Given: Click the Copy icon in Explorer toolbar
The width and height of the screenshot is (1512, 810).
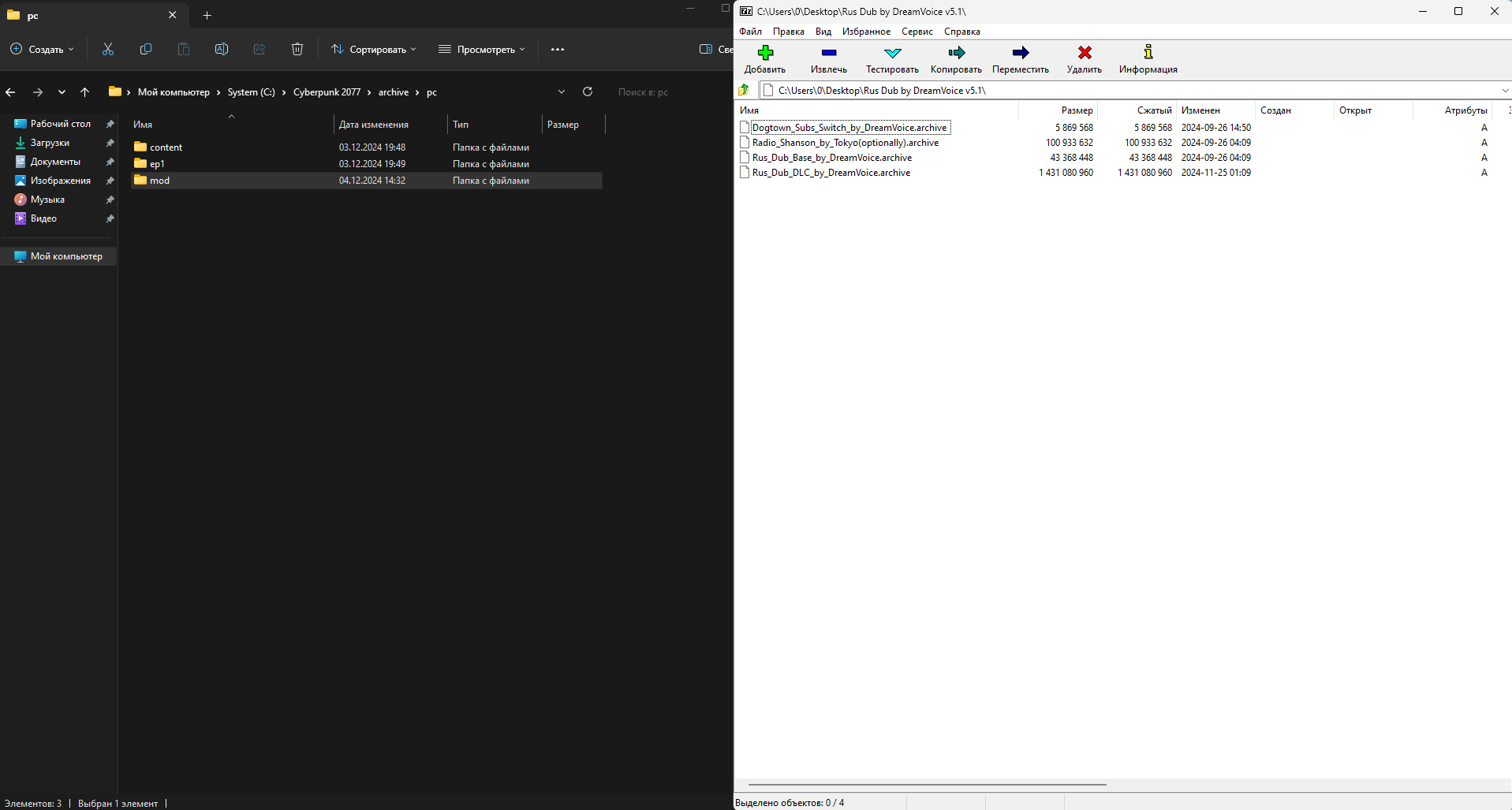Looking at the screenshot, I should click(146, 49).
